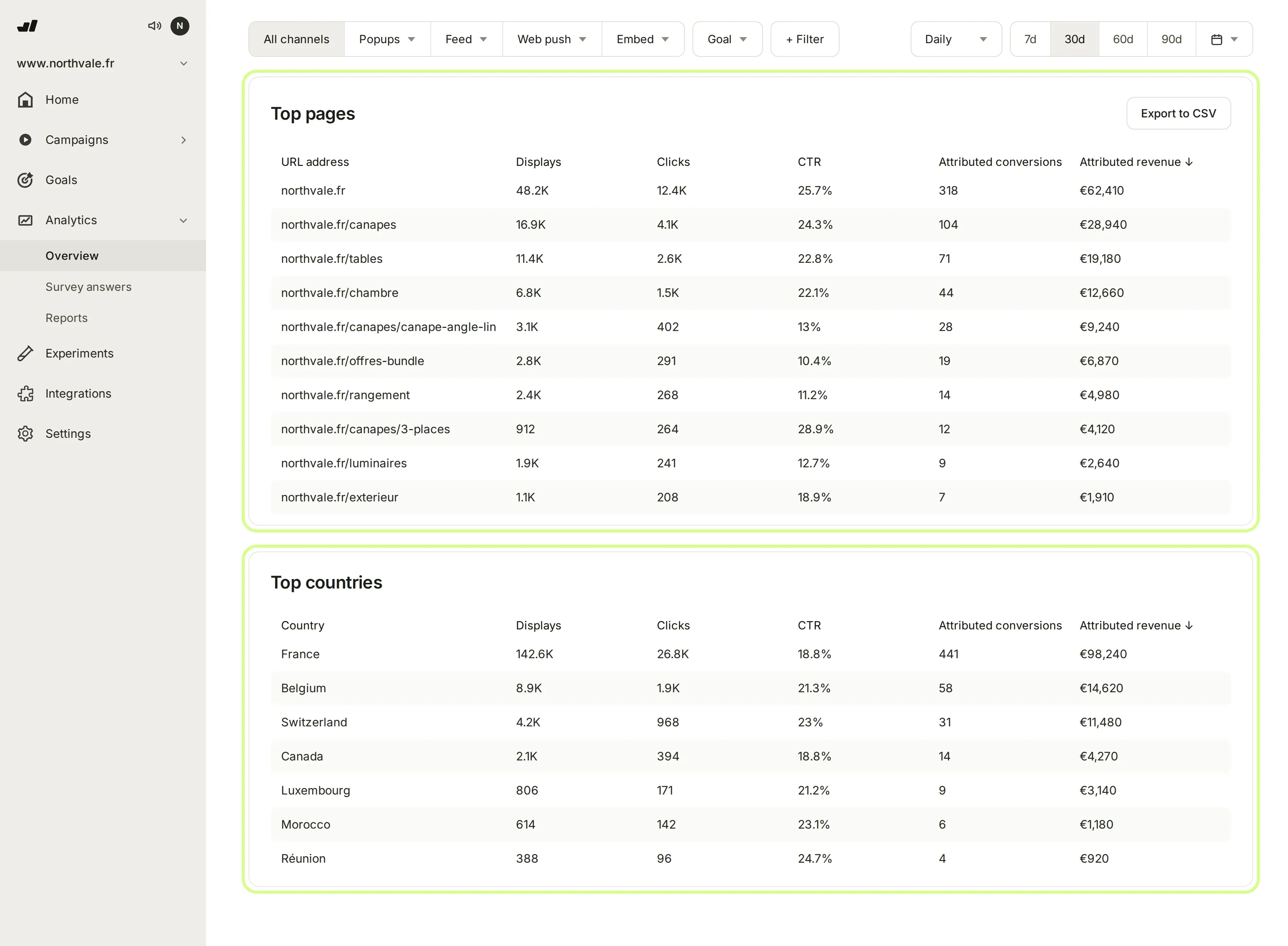Sort Top countries by Attributed revenue
Screen dimensions: 1288x946
1136,625
